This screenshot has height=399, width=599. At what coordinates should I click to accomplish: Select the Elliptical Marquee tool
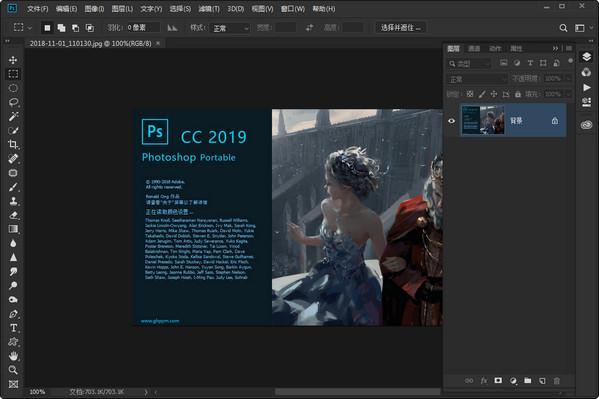(13, 88)
